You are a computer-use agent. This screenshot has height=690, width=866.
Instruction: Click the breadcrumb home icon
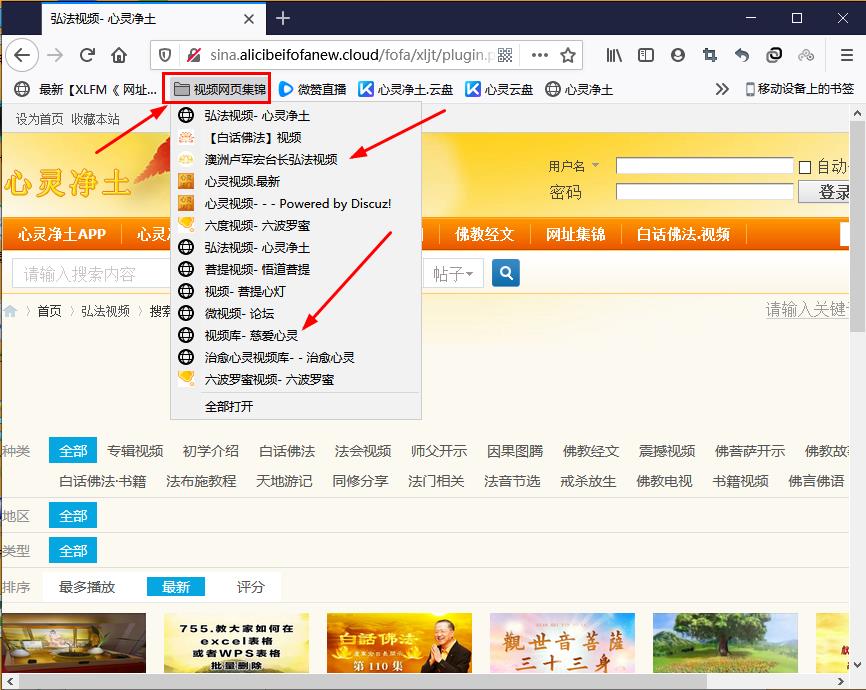pyautogui.click(x=10, y=311)
